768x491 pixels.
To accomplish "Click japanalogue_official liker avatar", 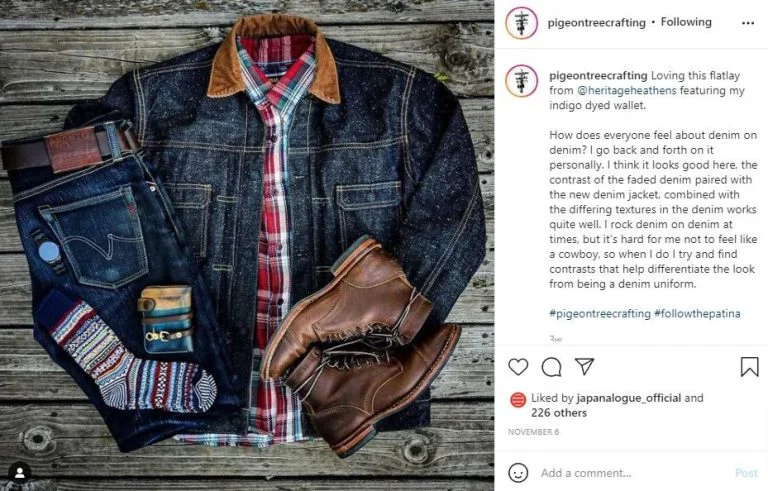I will click(518, 400).
